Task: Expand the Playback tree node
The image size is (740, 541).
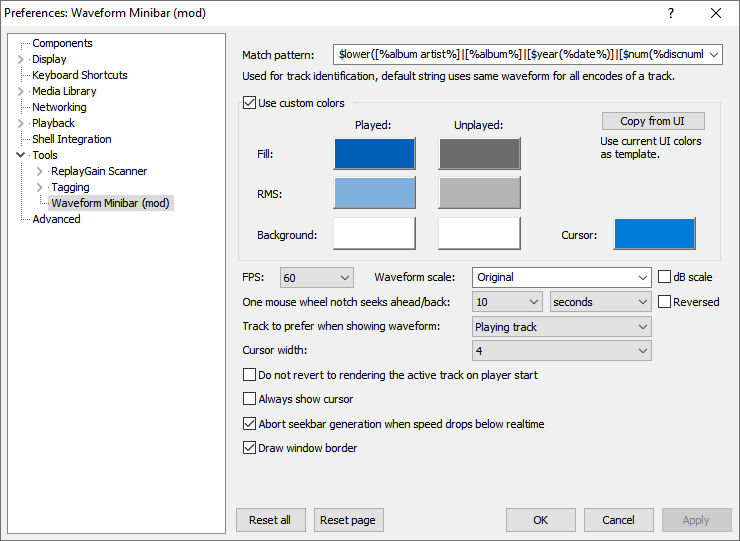Action: point(21,123)
